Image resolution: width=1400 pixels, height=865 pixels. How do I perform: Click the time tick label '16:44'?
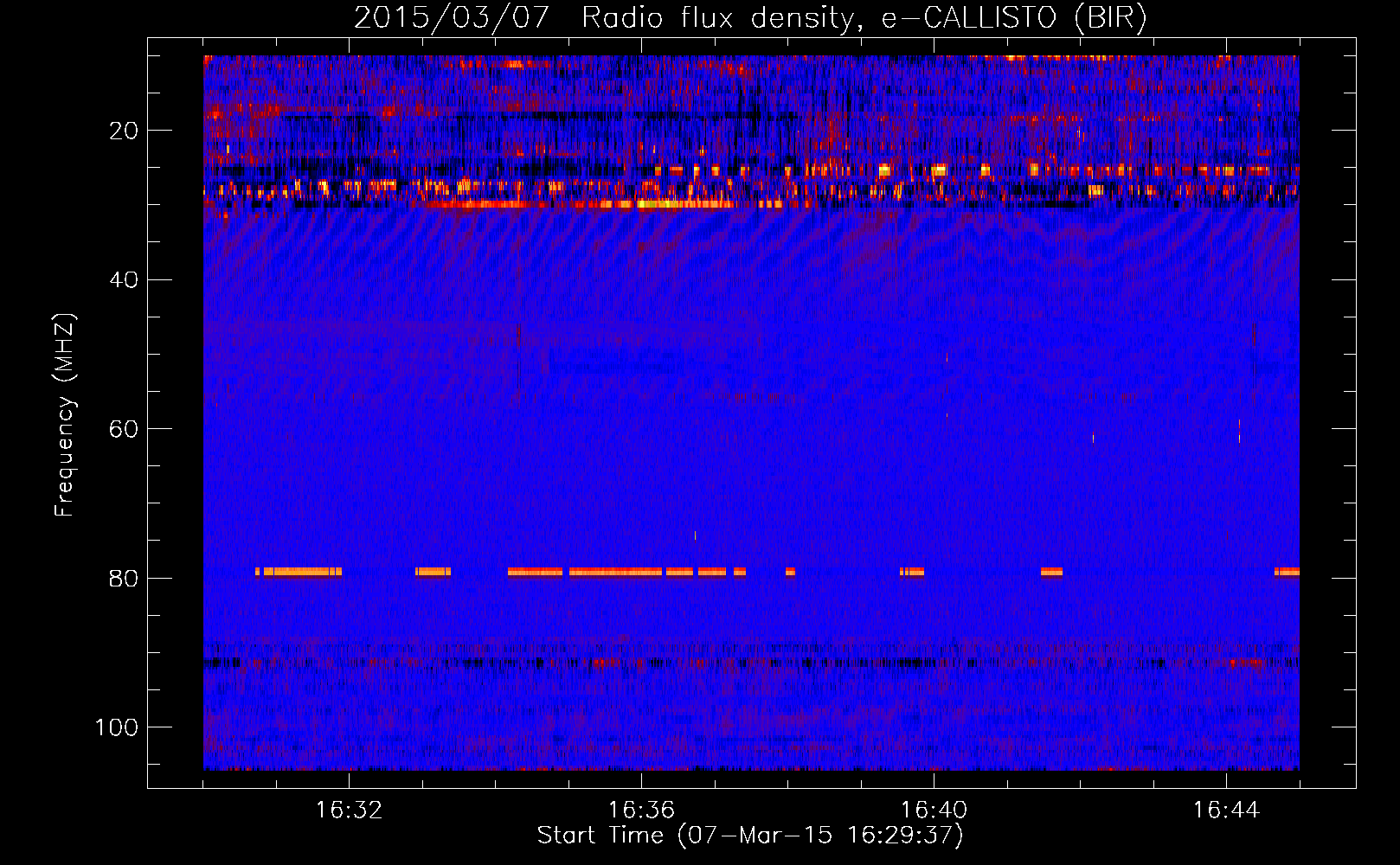(1226, 811)
